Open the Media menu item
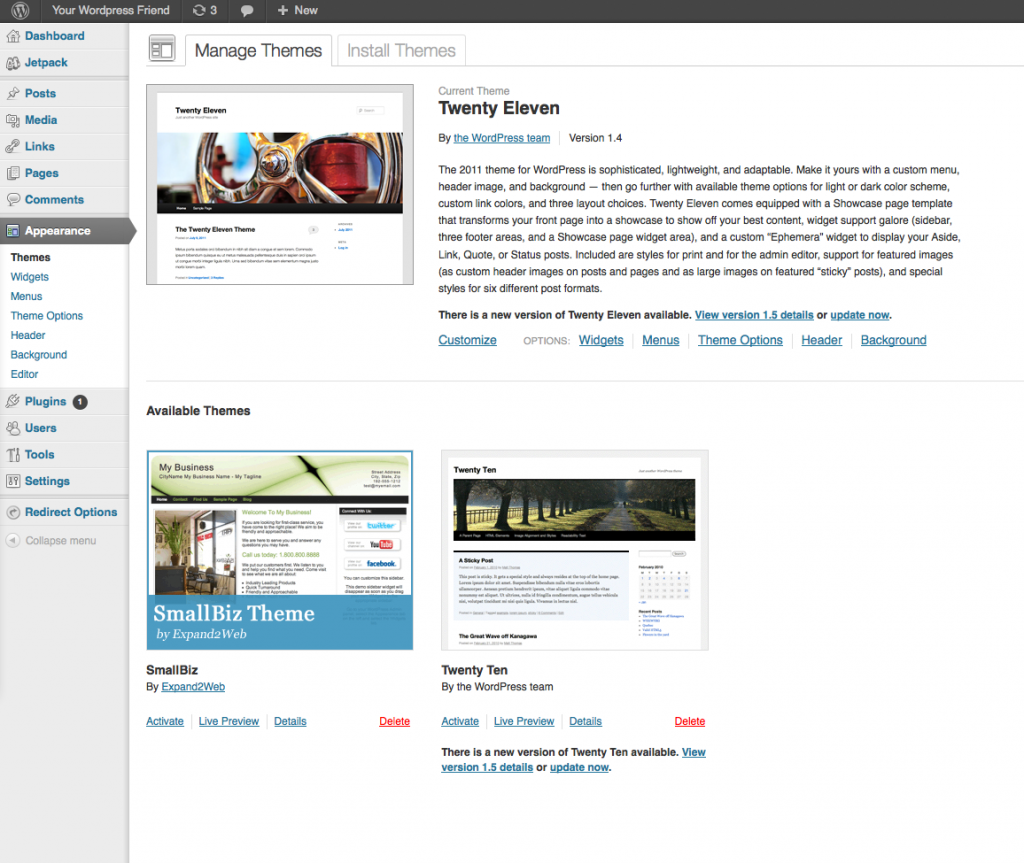This screenshot has width=1024, height=863. tap(41, 120)
